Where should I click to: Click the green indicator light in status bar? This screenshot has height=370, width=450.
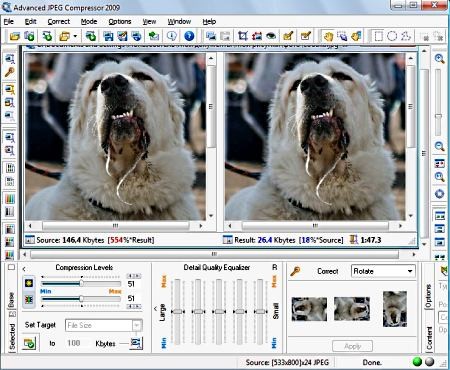(x=417, y=362)
